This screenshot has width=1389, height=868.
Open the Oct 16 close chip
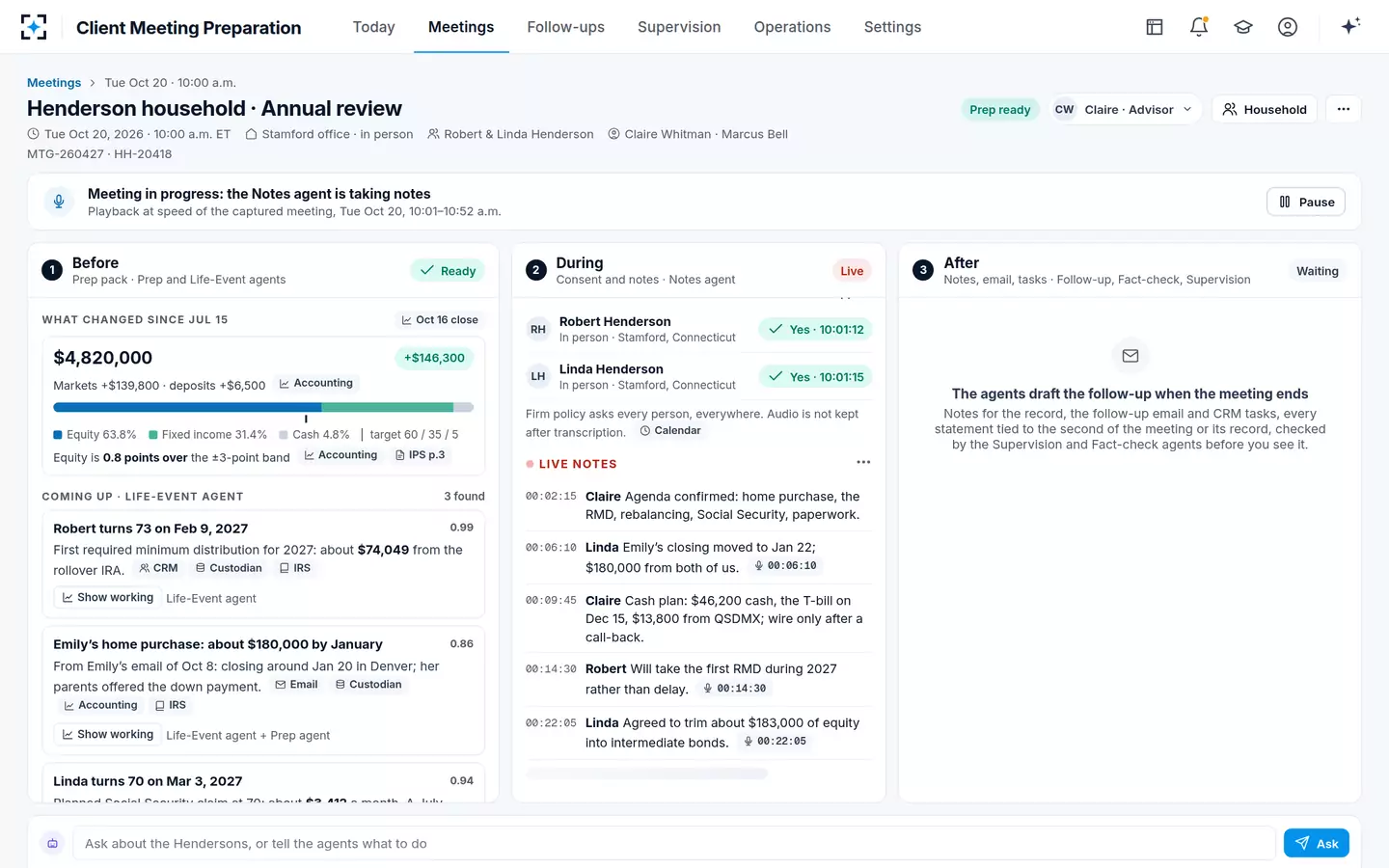tap(440, 320)
